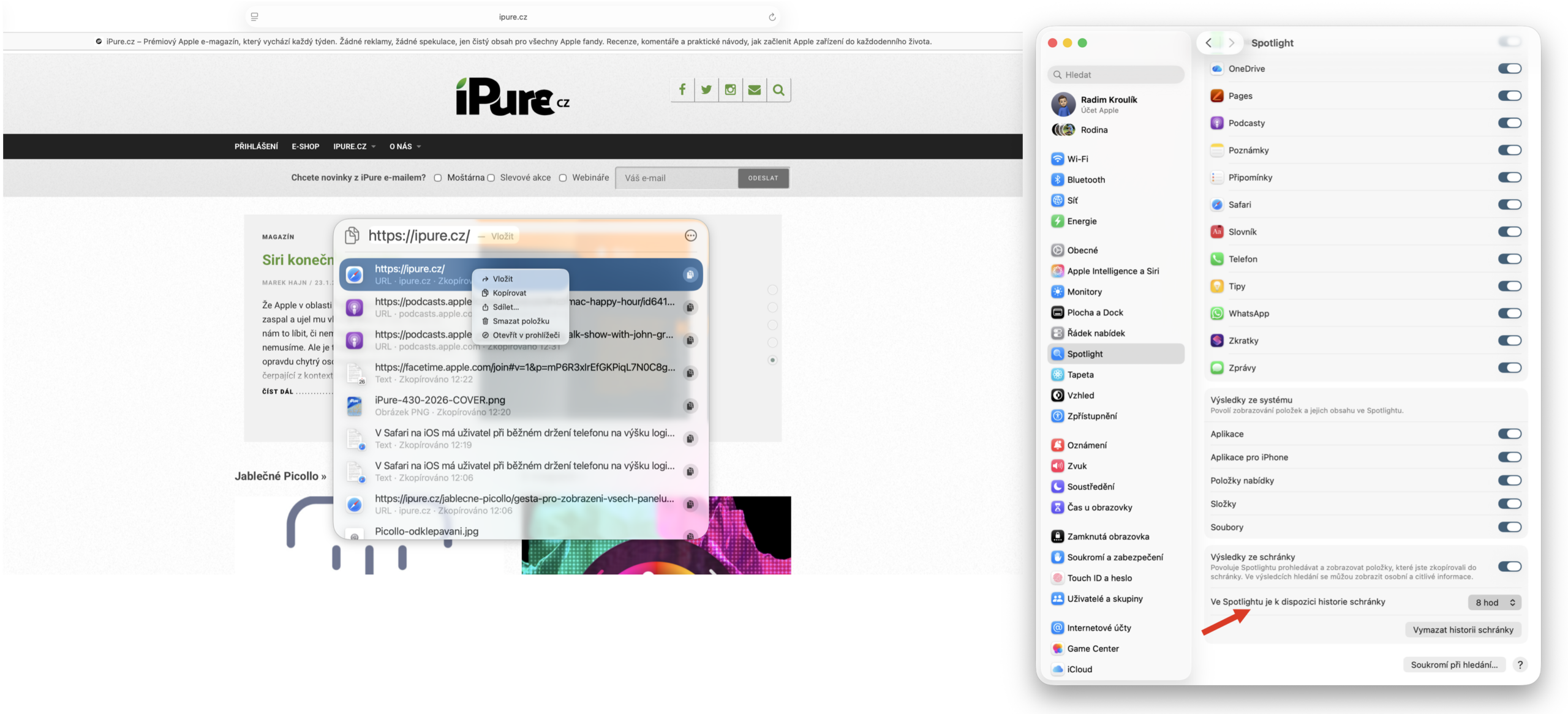Click Safari reload page icon
Screen dimensions: 1568x714
[x=772, y=17]
